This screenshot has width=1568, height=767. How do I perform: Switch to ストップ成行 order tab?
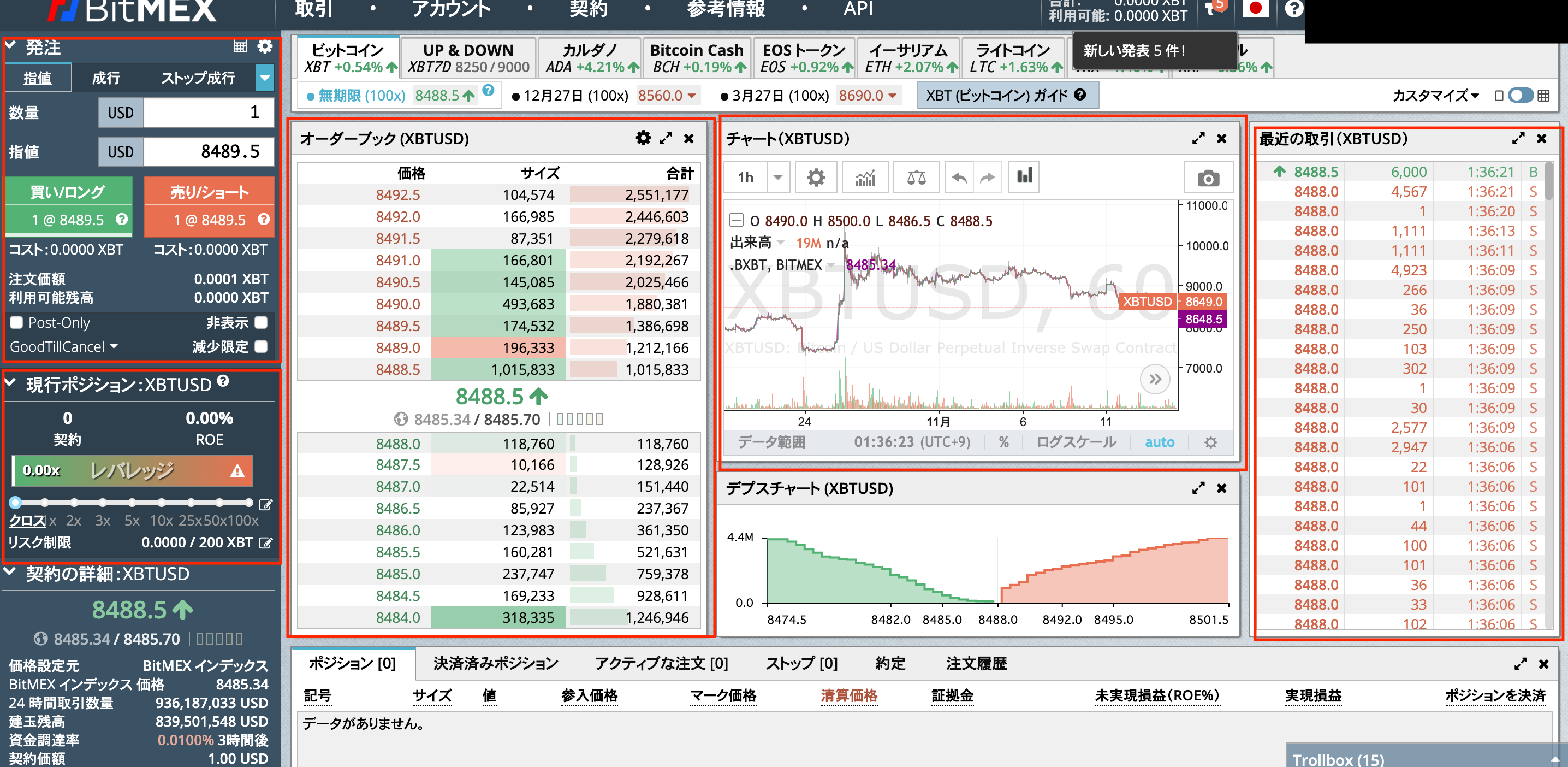(197, 78)
